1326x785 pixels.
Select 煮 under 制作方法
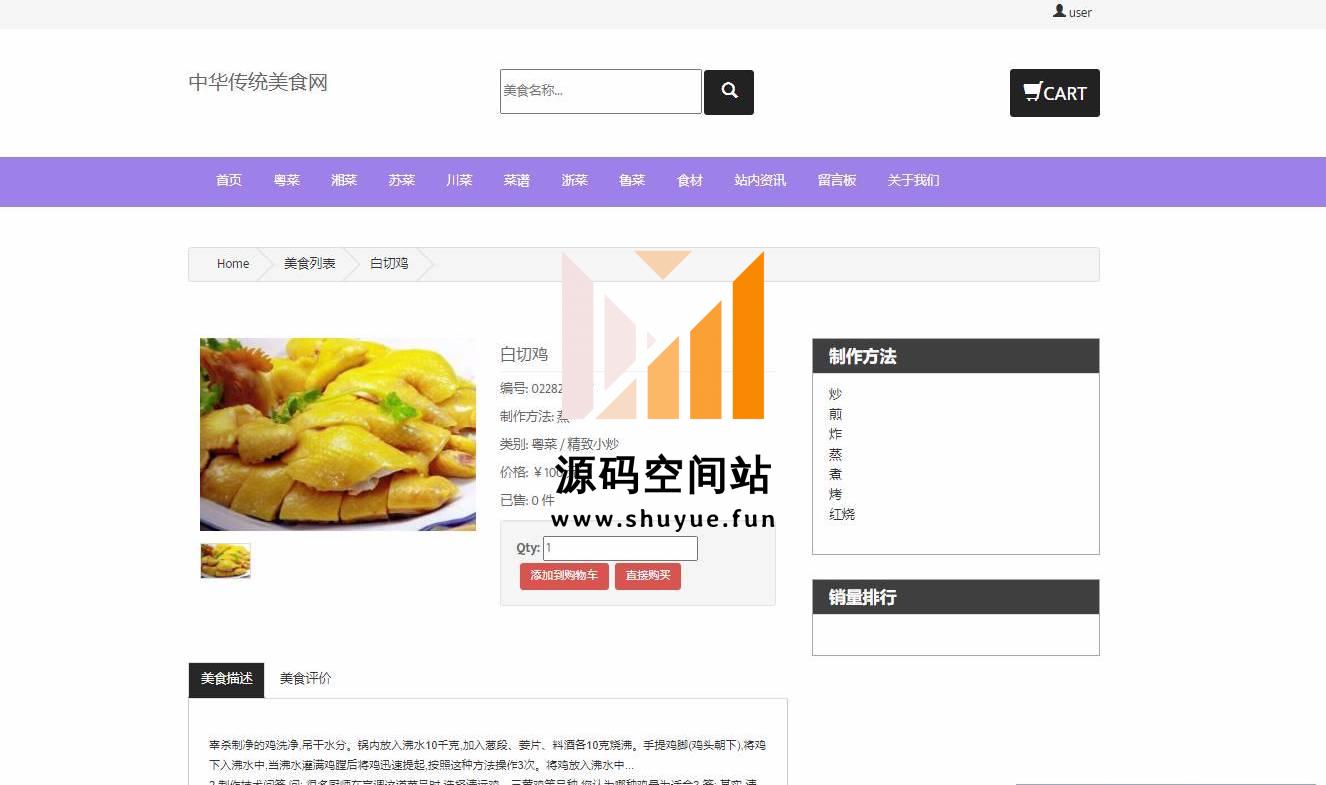(x=835, y=474)
